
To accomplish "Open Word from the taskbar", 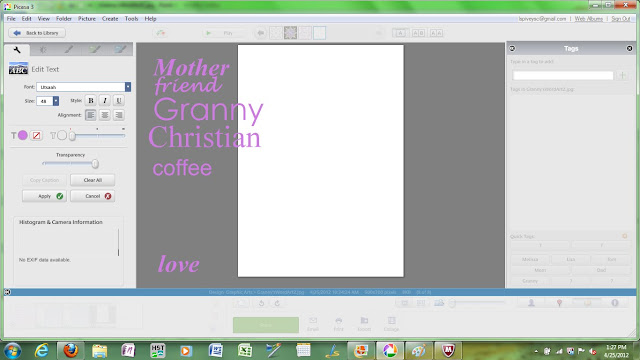I will [x=215, y=351].
